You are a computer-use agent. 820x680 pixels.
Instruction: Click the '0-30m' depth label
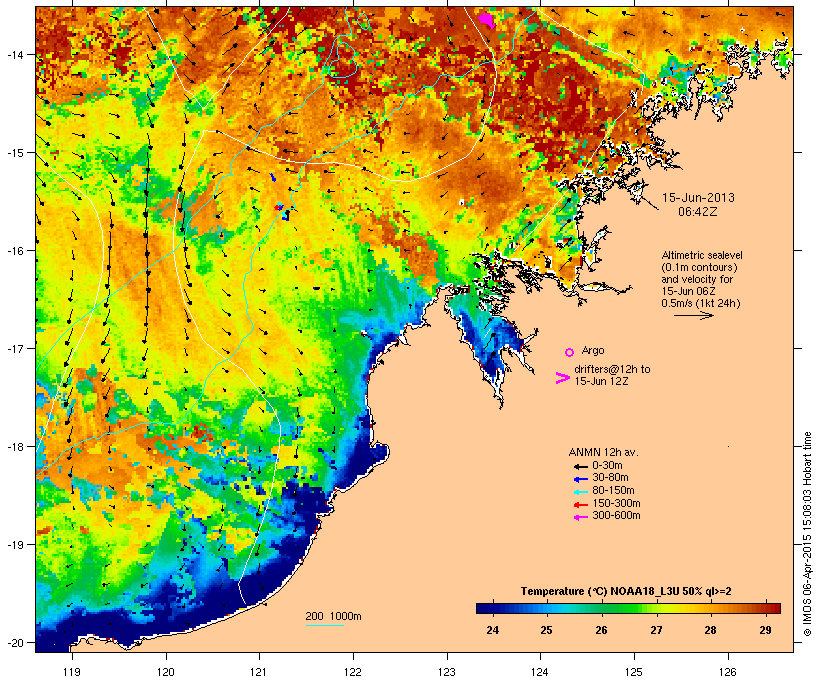pos(607,466)
